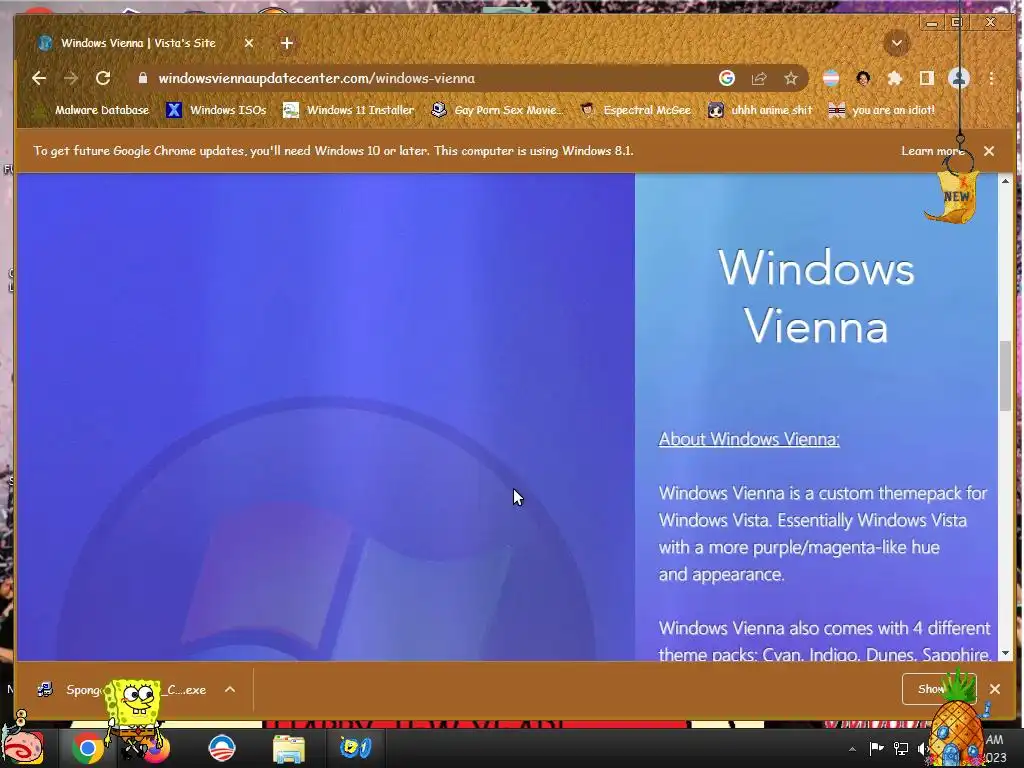
Task: Click the scrollbar up arrow
Action: 1005,181
